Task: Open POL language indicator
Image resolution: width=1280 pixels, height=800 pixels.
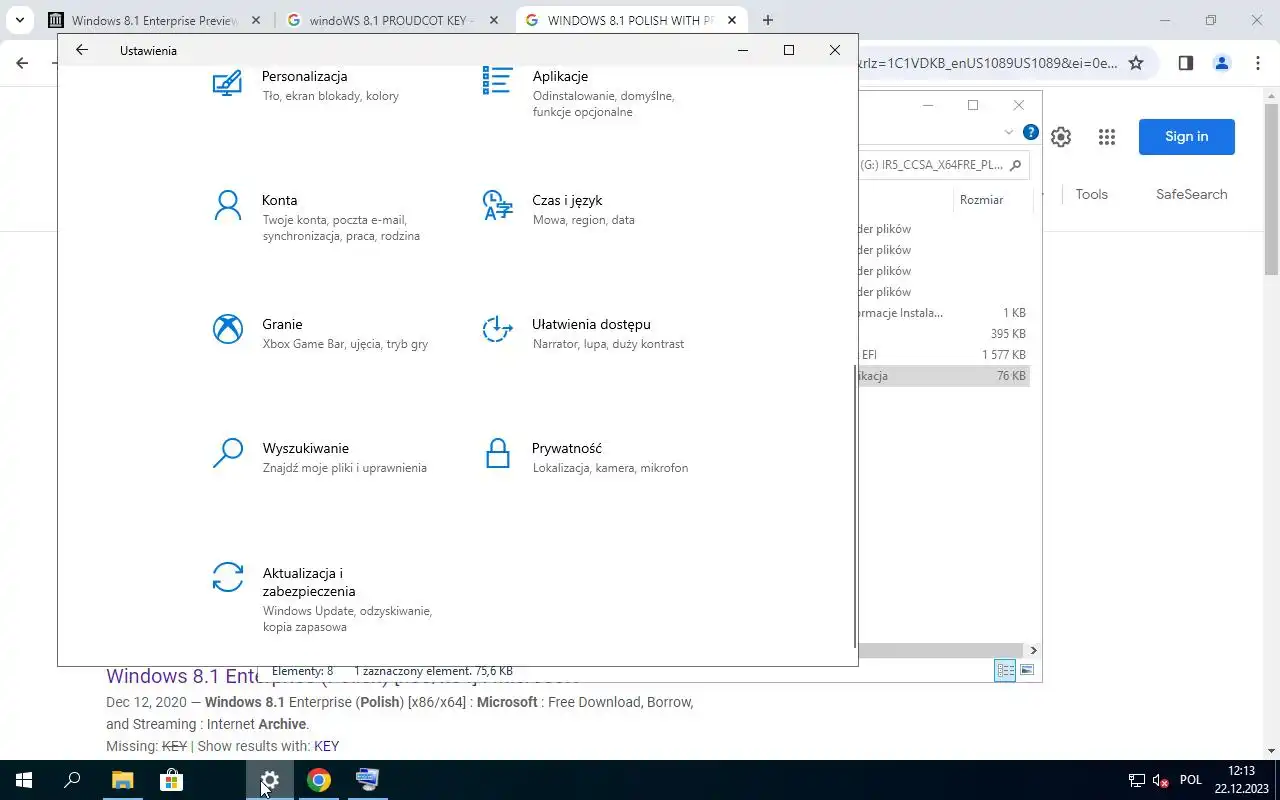Action: click(x=1190, y=780)
